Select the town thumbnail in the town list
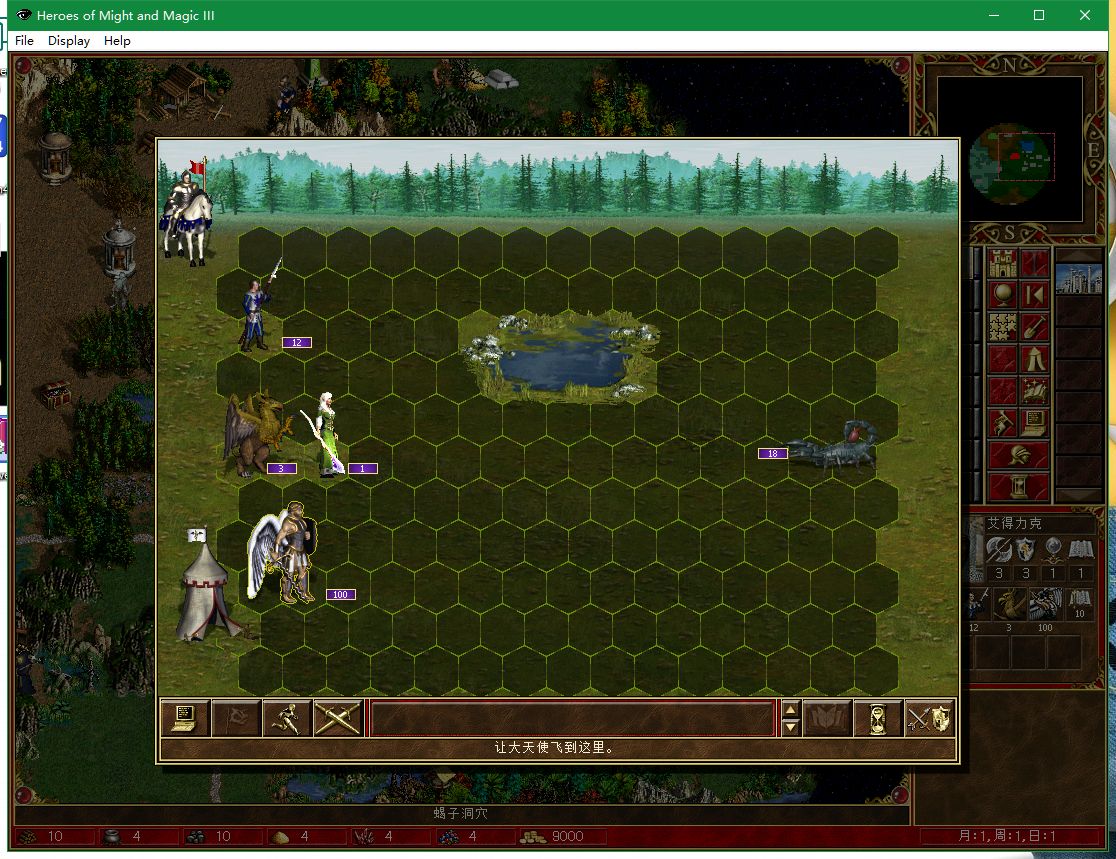 pos(1079,279)
